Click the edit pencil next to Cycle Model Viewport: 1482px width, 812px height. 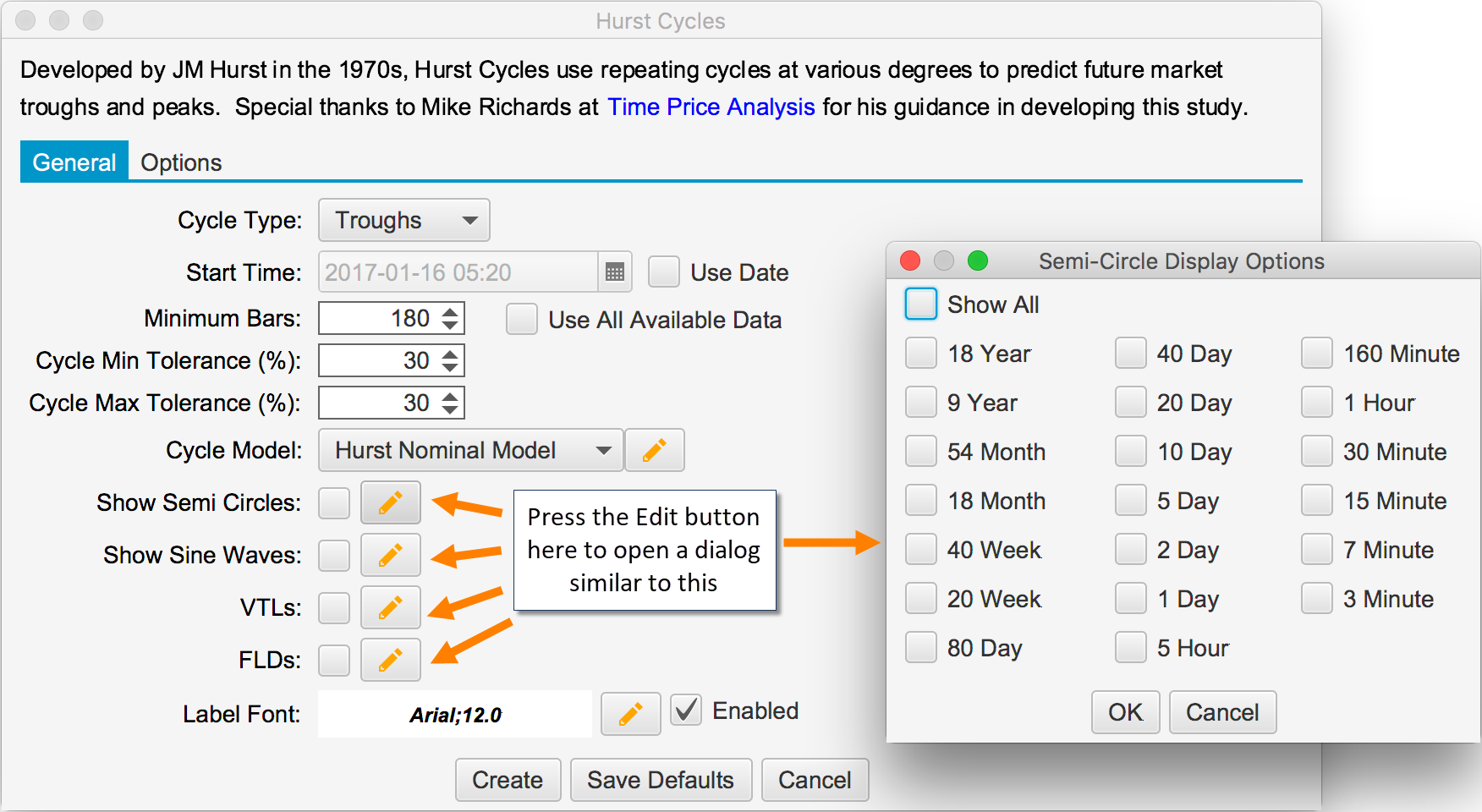click(x=654, y=450)
